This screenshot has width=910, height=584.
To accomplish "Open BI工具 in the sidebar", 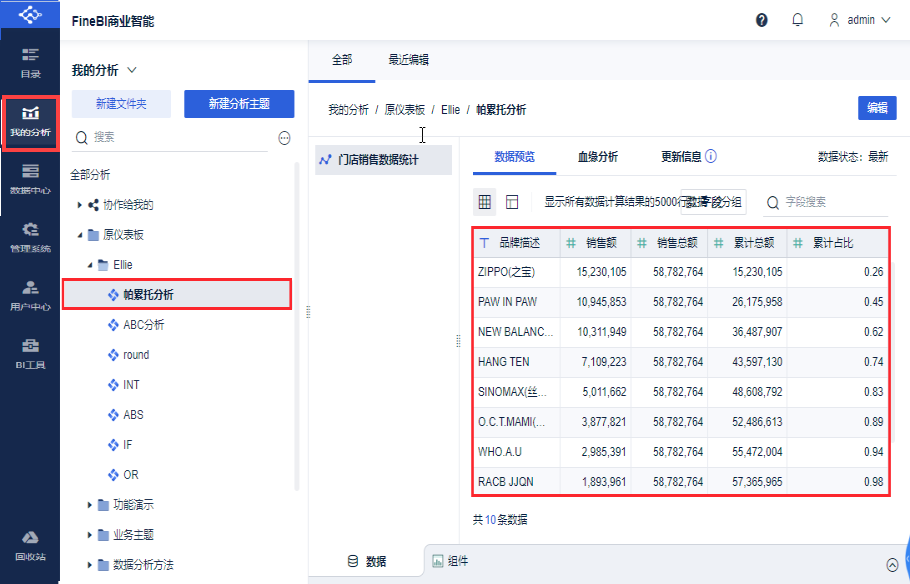I will [x=30, y=353].
